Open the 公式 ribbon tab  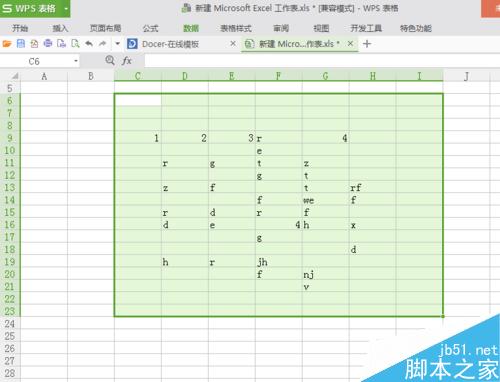[150, 28]
